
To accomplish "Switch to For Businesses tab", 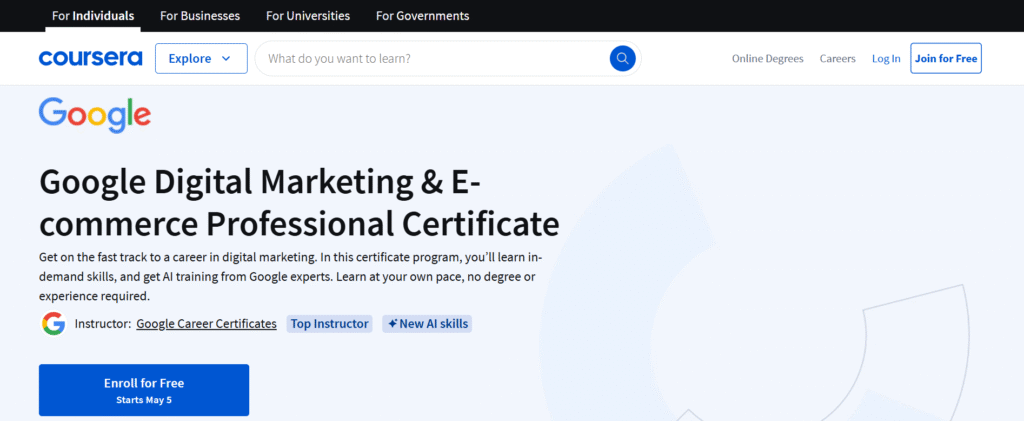I will (x=200, y=16).
